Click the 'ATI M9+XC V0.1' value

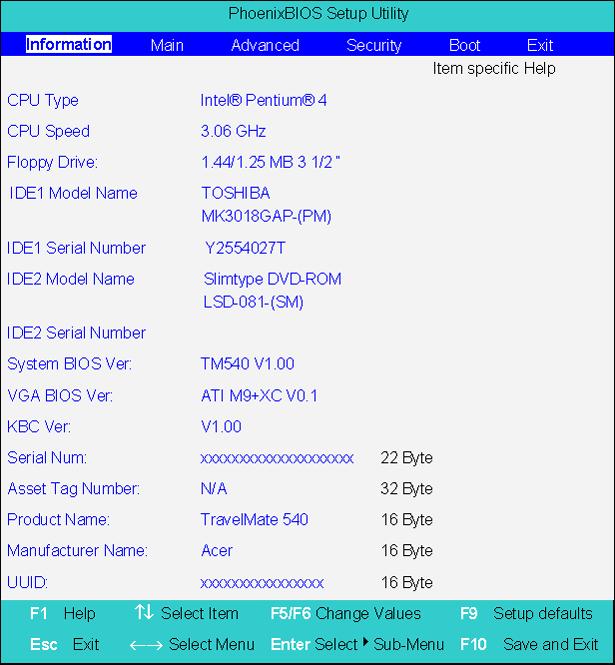(x=259, y=395)
